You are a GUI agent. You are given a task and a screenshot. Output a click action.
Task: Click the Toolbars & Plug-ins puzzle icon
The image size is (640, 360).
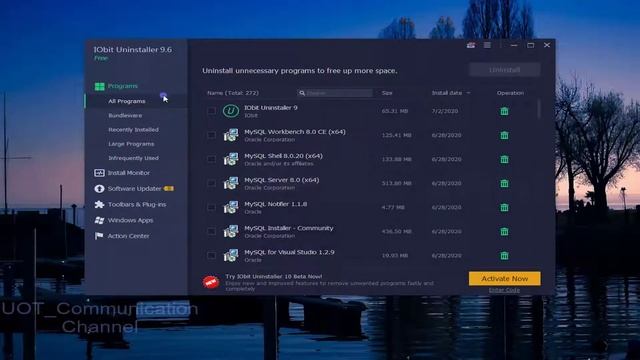99,204
